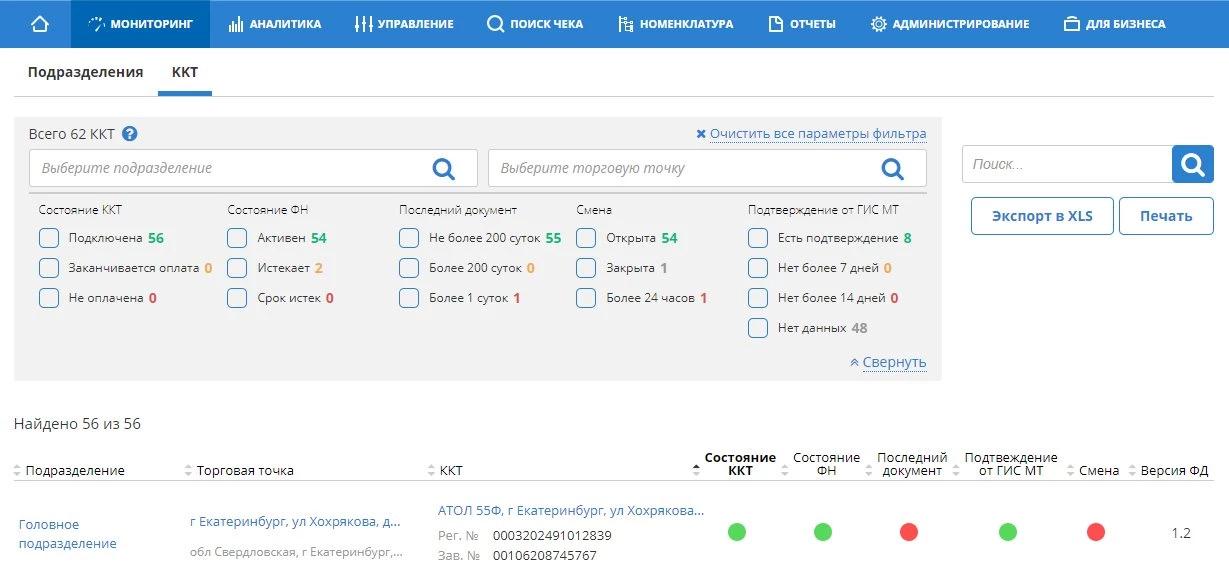The height and width of the screenshot is (574, 1229).
Task: Click the help question mark next to Всего 62 ККТ
Action: click(x=129, y=134)
